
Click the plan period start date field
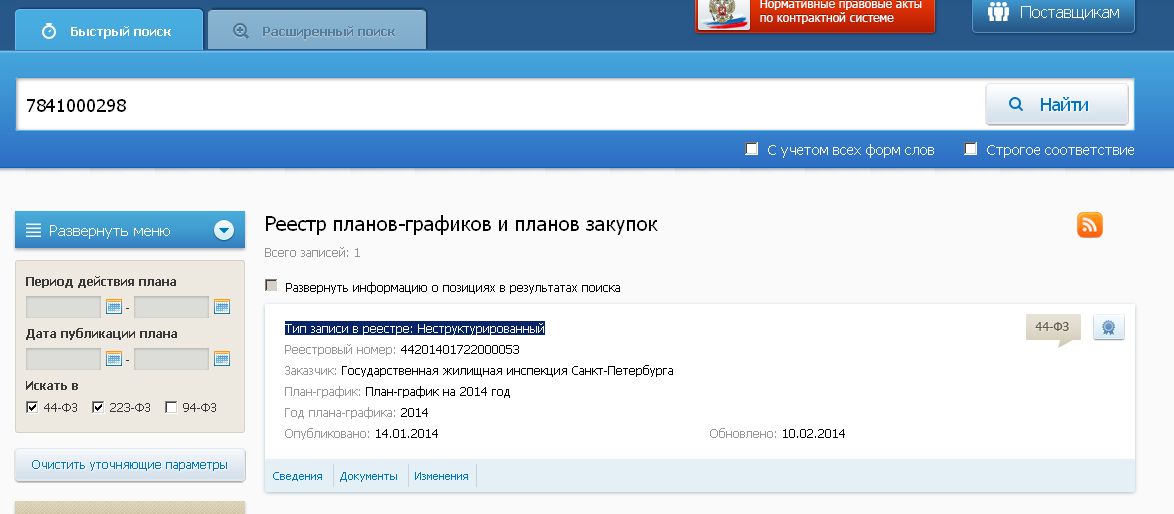(64, 307)
